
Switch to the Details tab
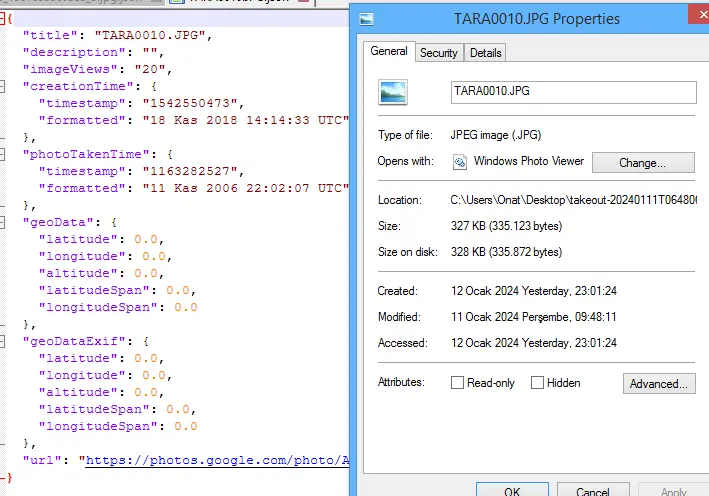coord(485,53)
